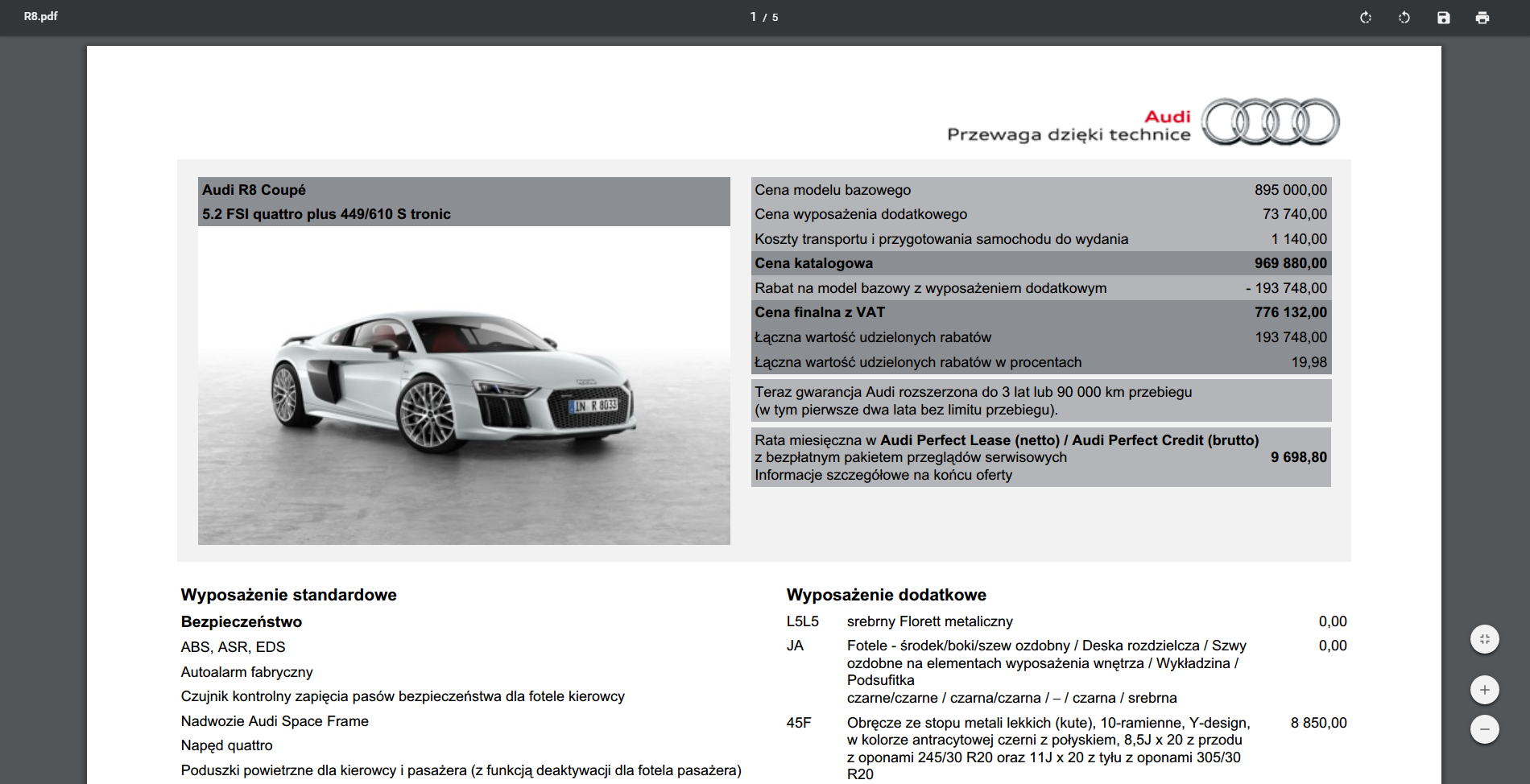Click the 'Obręcze ze stopu metali lekkich' description
The width and height of the screenshot is (1530, 784).
coord(1048,749)
